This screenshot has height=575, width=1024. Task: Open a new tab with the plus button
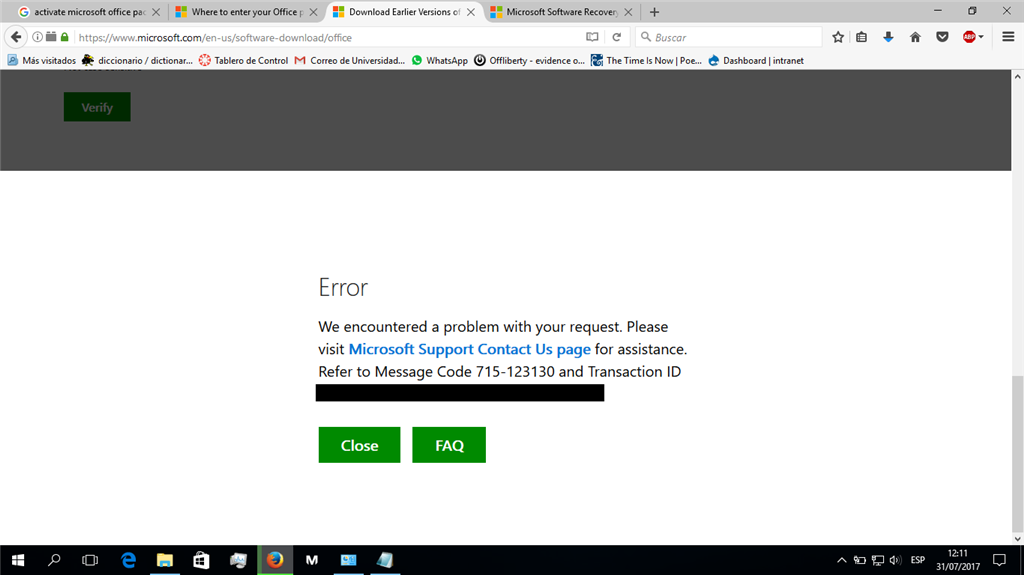(x=654, y=12)
